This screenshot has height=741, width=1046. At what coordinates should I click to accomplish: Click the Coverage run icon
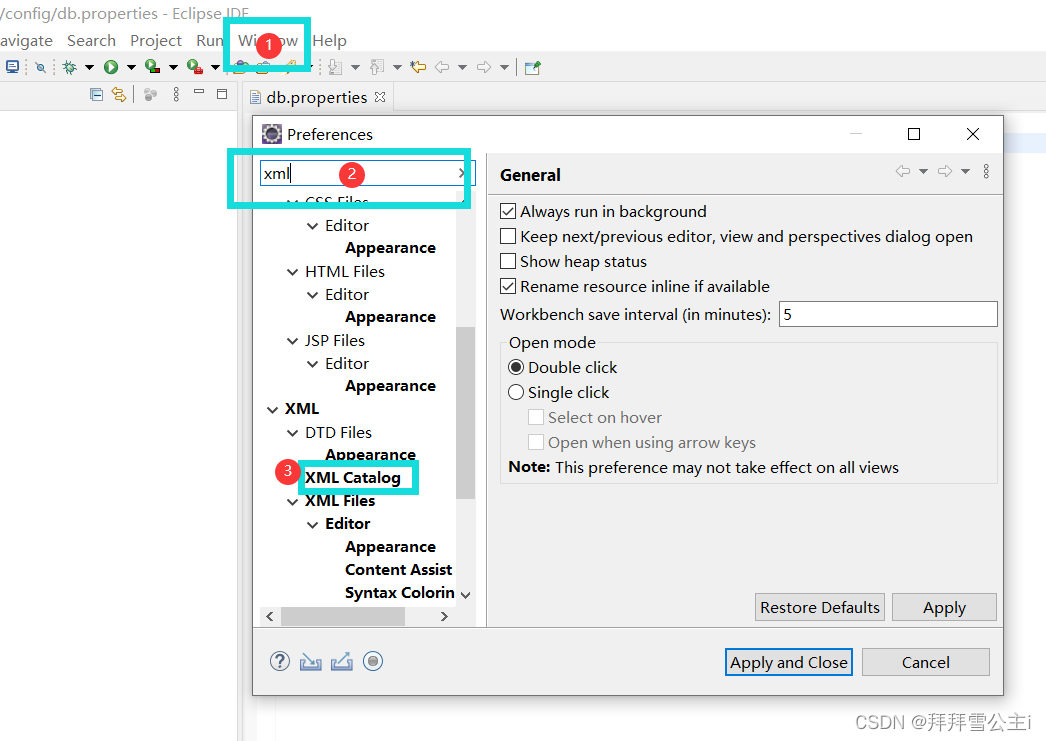(x=153, y=67)
